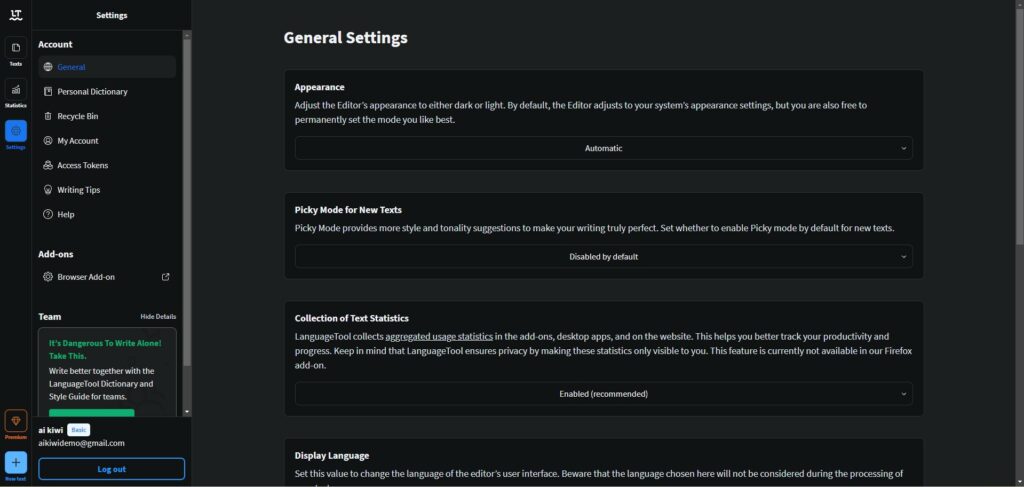This screenshot has width=1024, height=487.
Task: Click the Premium diamond icon
Action: point(16,421)
